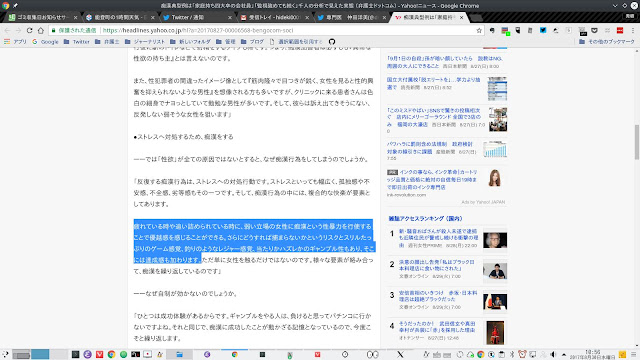The height and width of the screenshot is (360, 640).
Task: Click the blue Twitter-bird extension icon
Action: tap(543, 30)
